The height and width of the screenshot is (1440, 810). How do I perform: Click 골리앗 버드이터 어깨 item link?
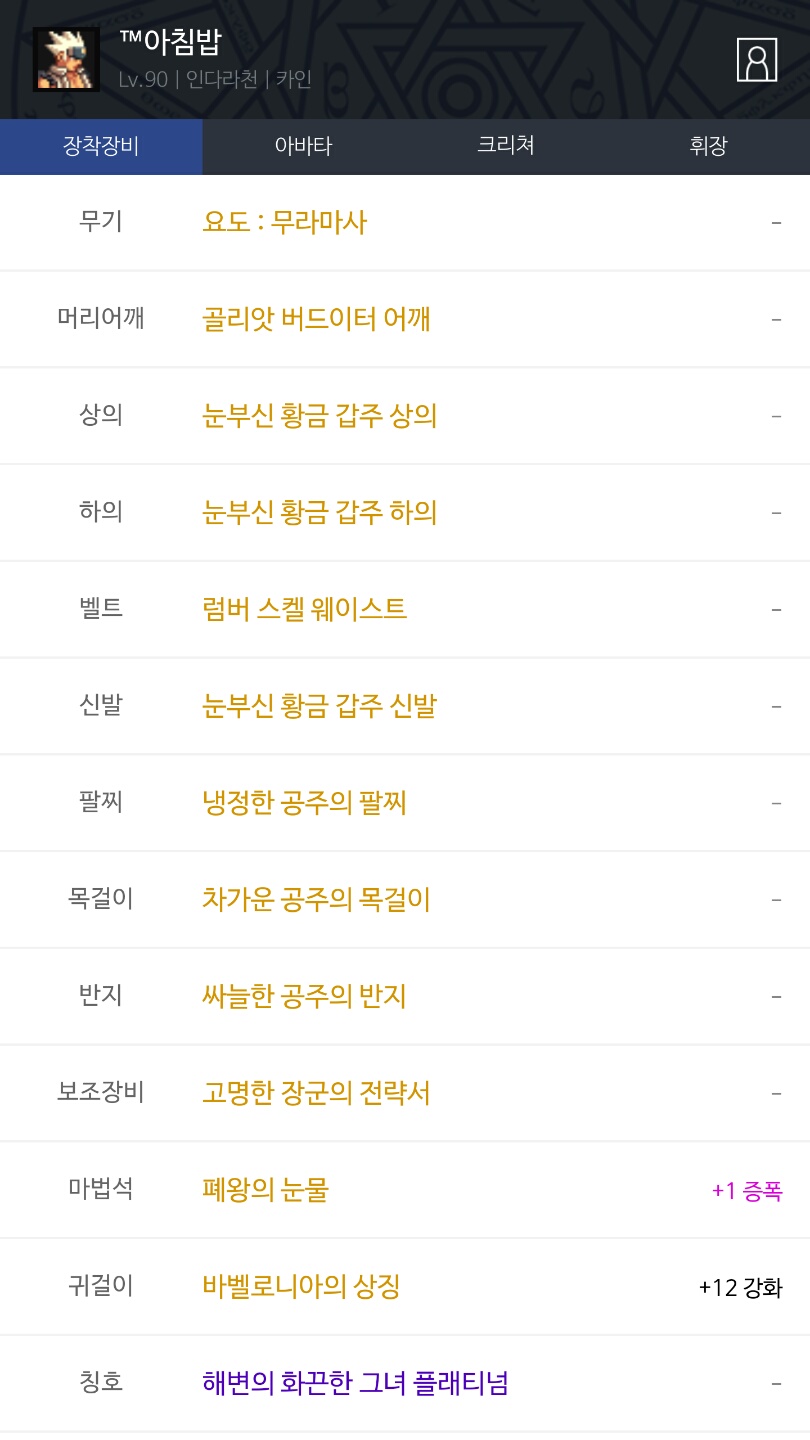coord(316,319)
